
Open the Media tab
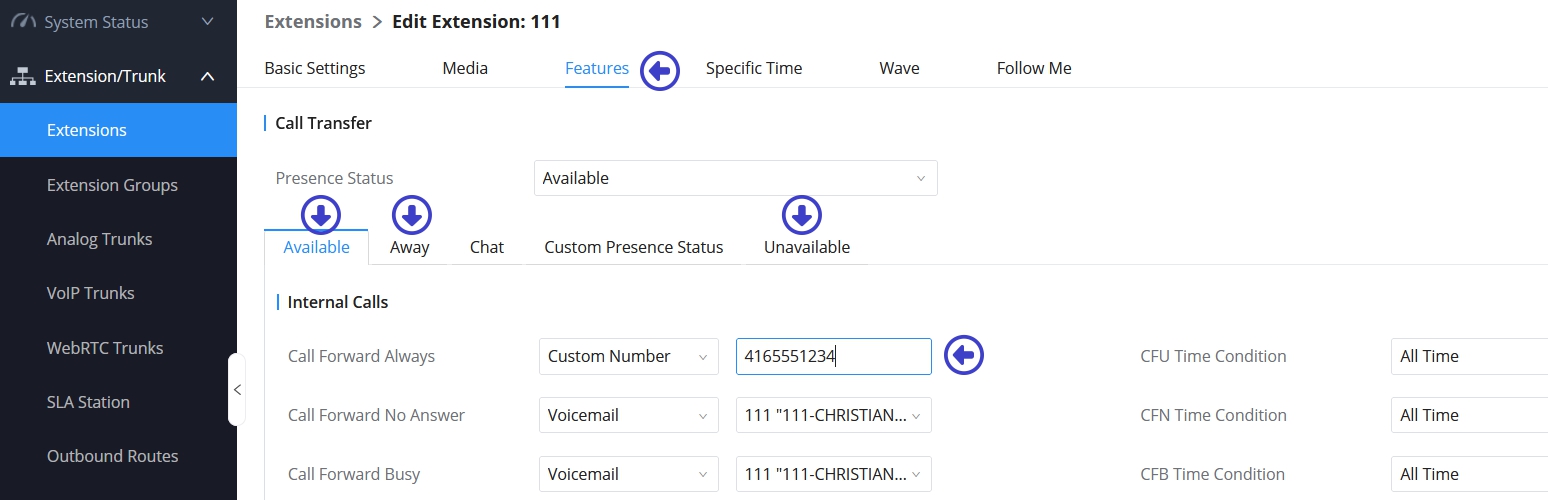click(465, 68)
